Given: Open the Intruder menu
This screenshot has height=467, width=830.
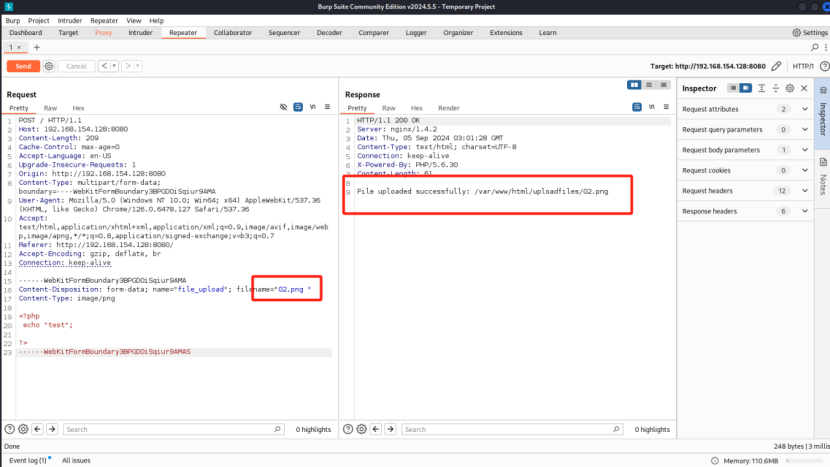Looking at the screenshot, I should (x=70, y=21).
